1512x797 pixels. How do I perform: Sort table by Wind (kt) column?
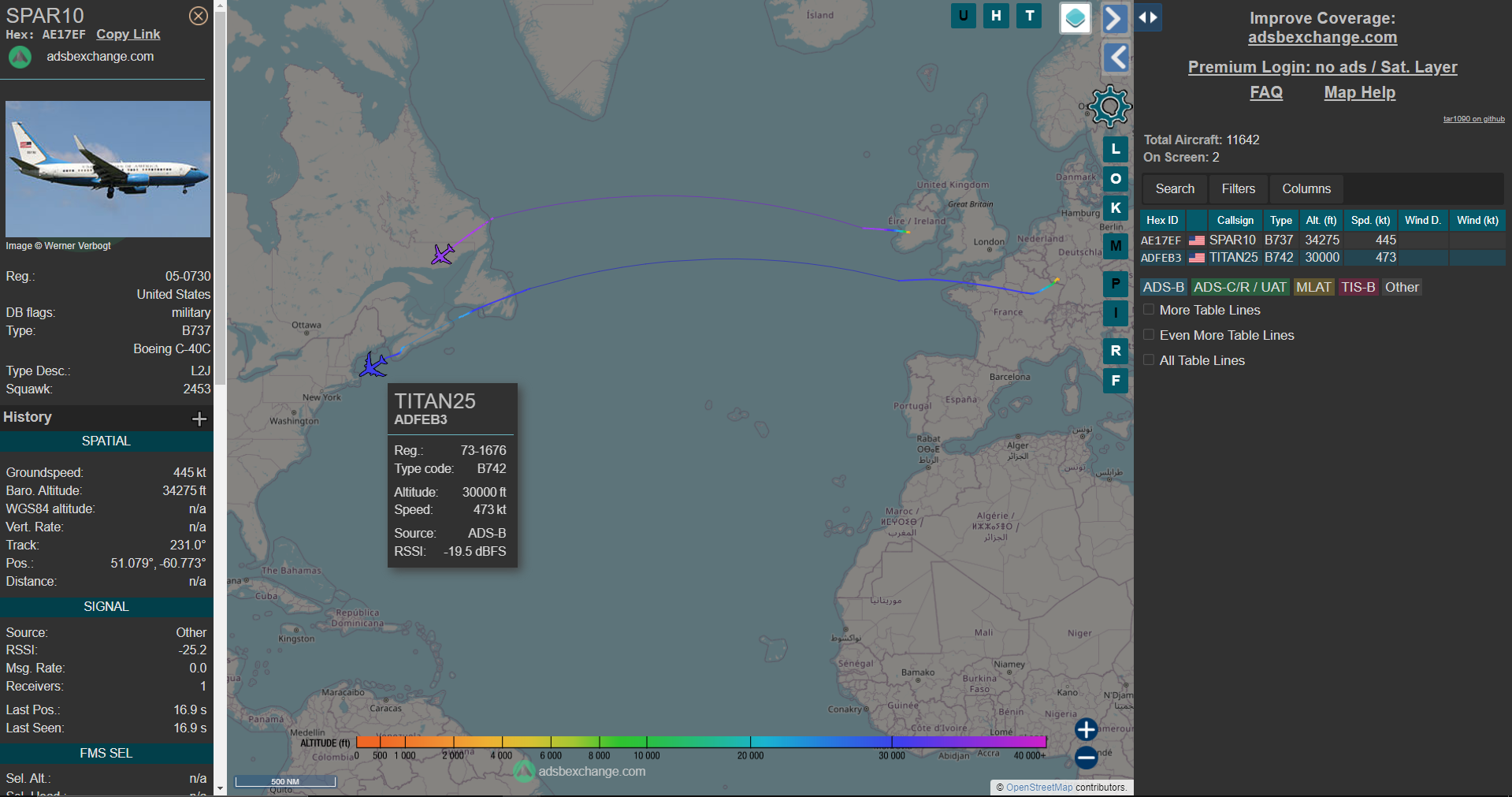pos(1477,221)
